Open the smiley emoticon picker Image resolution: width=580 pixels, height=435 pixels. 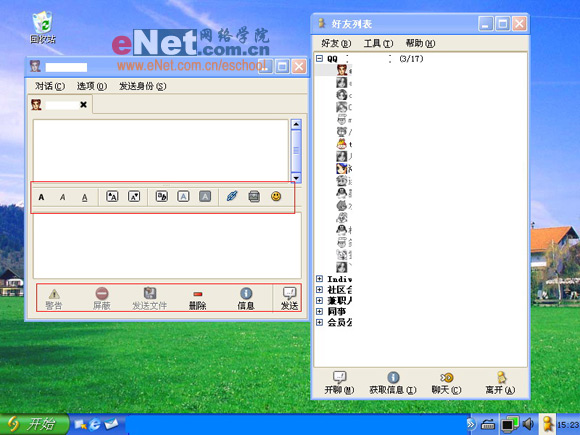click(x=276, y=196)
